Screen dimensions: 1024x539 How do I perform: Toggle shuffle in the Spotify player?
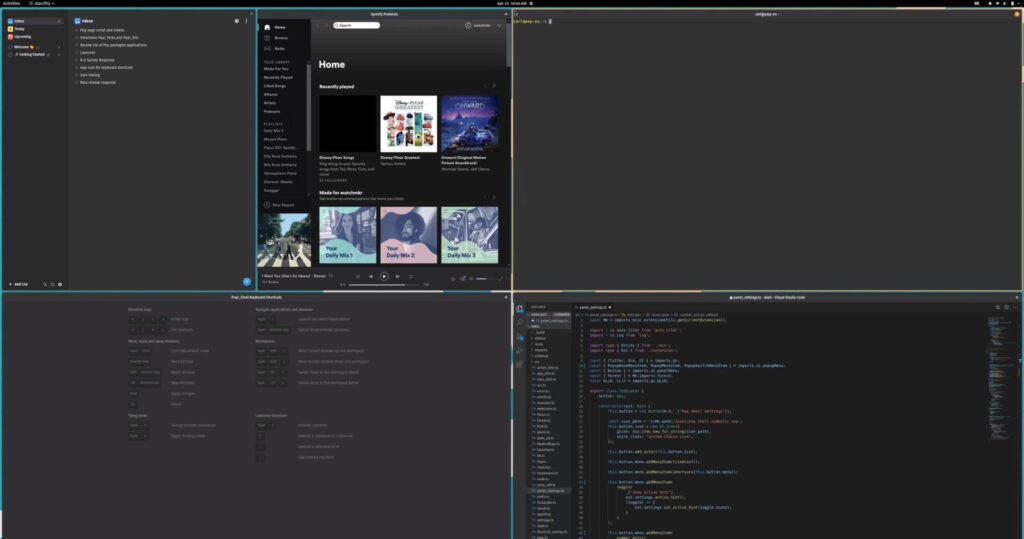click(x=357, y=276)
